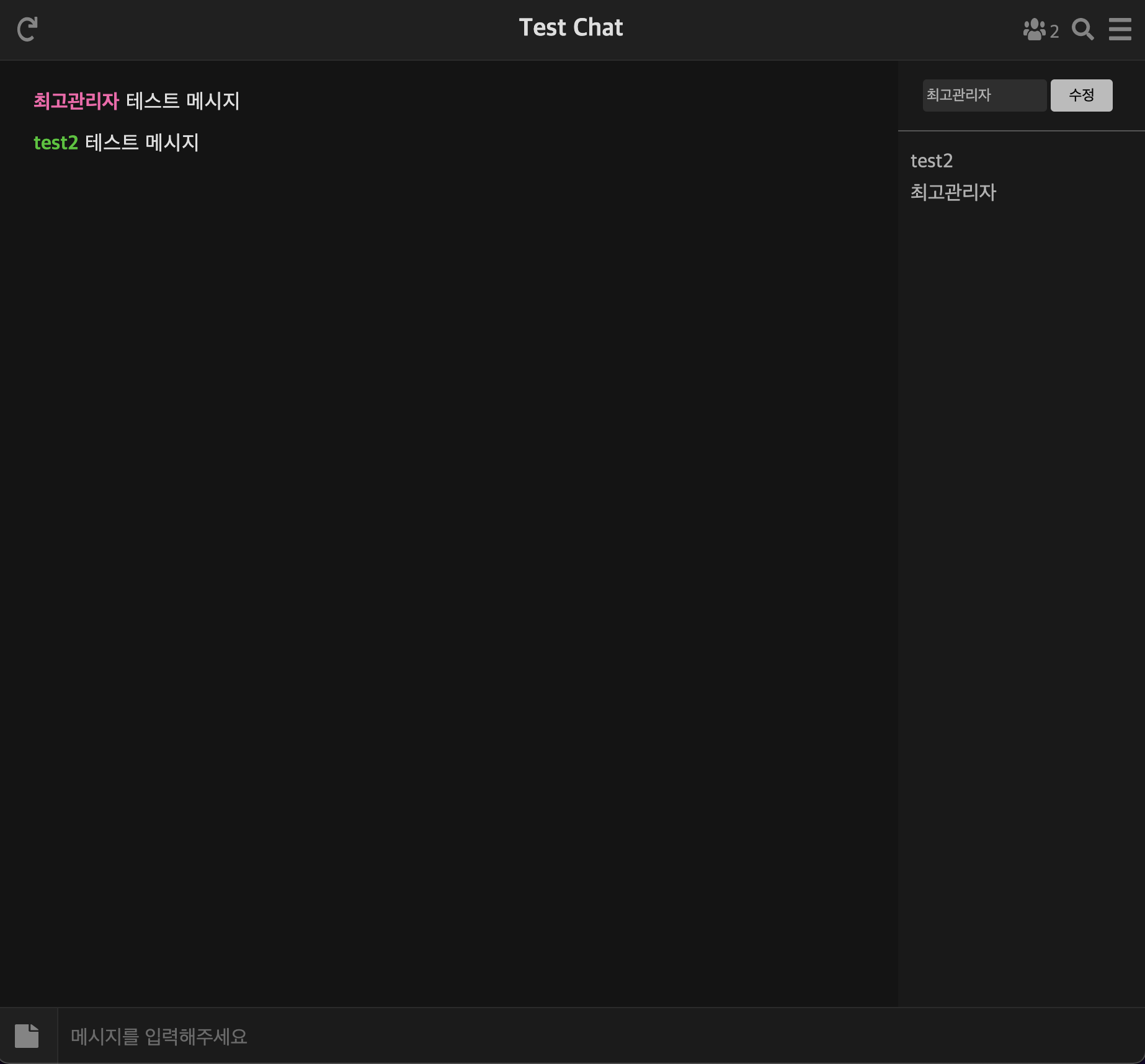
Task: Click the pink 최고관리자 username in chat
Action: point(76,100)
